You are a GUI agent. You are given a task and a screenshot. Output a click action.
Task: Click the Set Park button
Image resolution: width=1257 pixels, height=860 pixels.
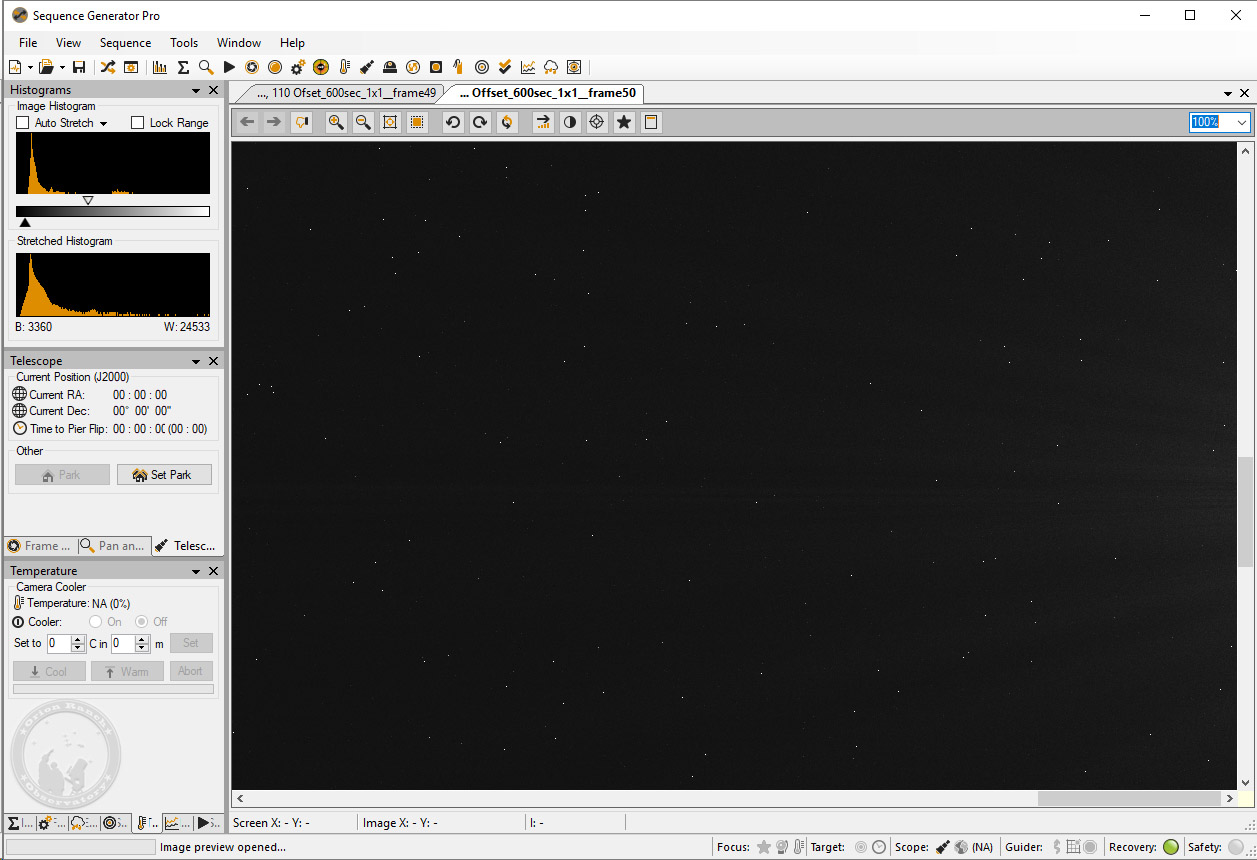[164, 475]
